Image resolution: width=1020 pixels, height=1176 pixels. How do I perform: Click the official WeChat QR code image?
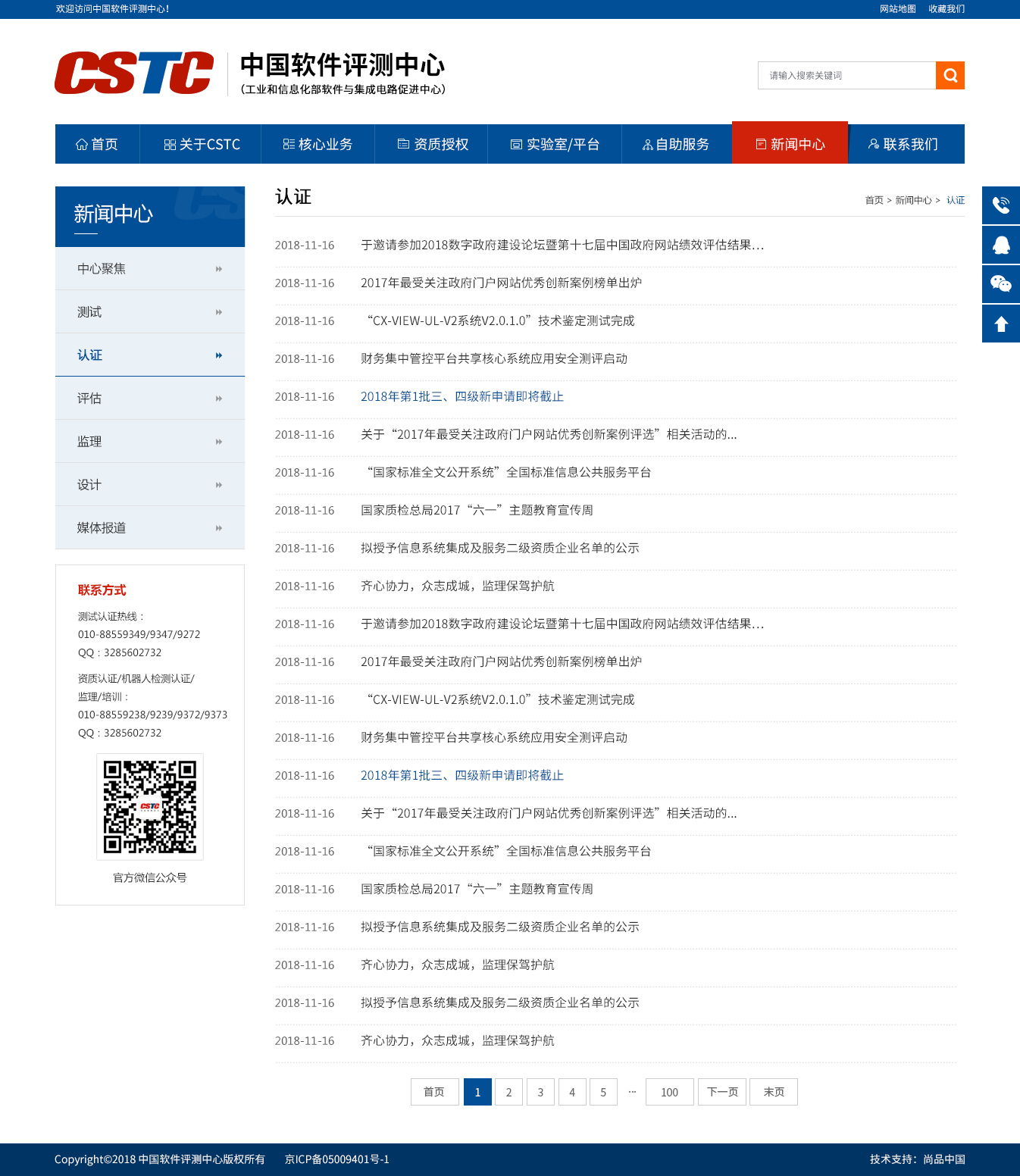coord(149,806)
